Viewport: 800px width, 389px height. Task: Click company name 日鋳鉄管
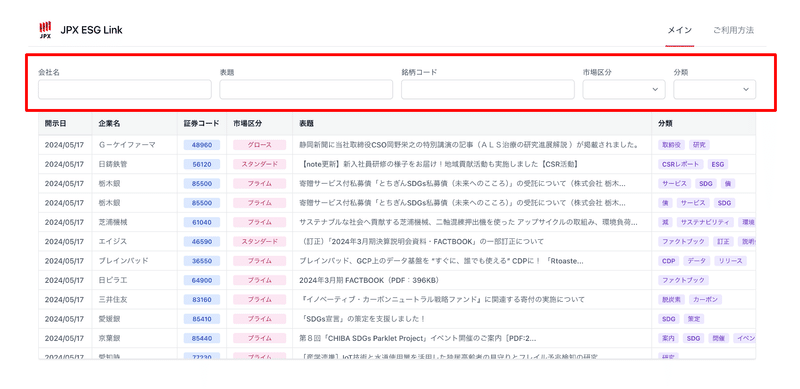pos(113,164)
